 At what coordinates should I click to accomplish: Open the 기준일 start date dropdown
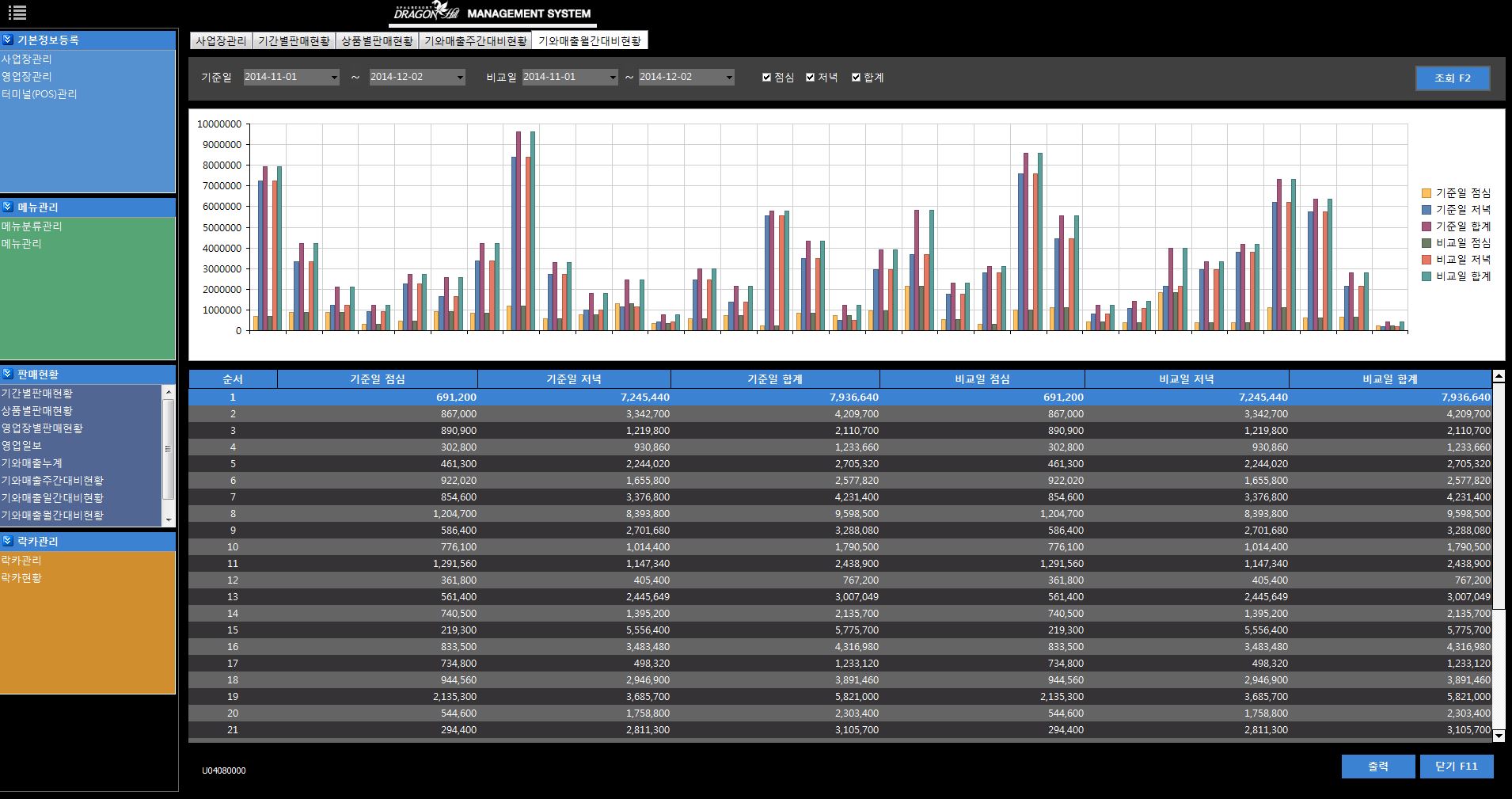point(334,78)
